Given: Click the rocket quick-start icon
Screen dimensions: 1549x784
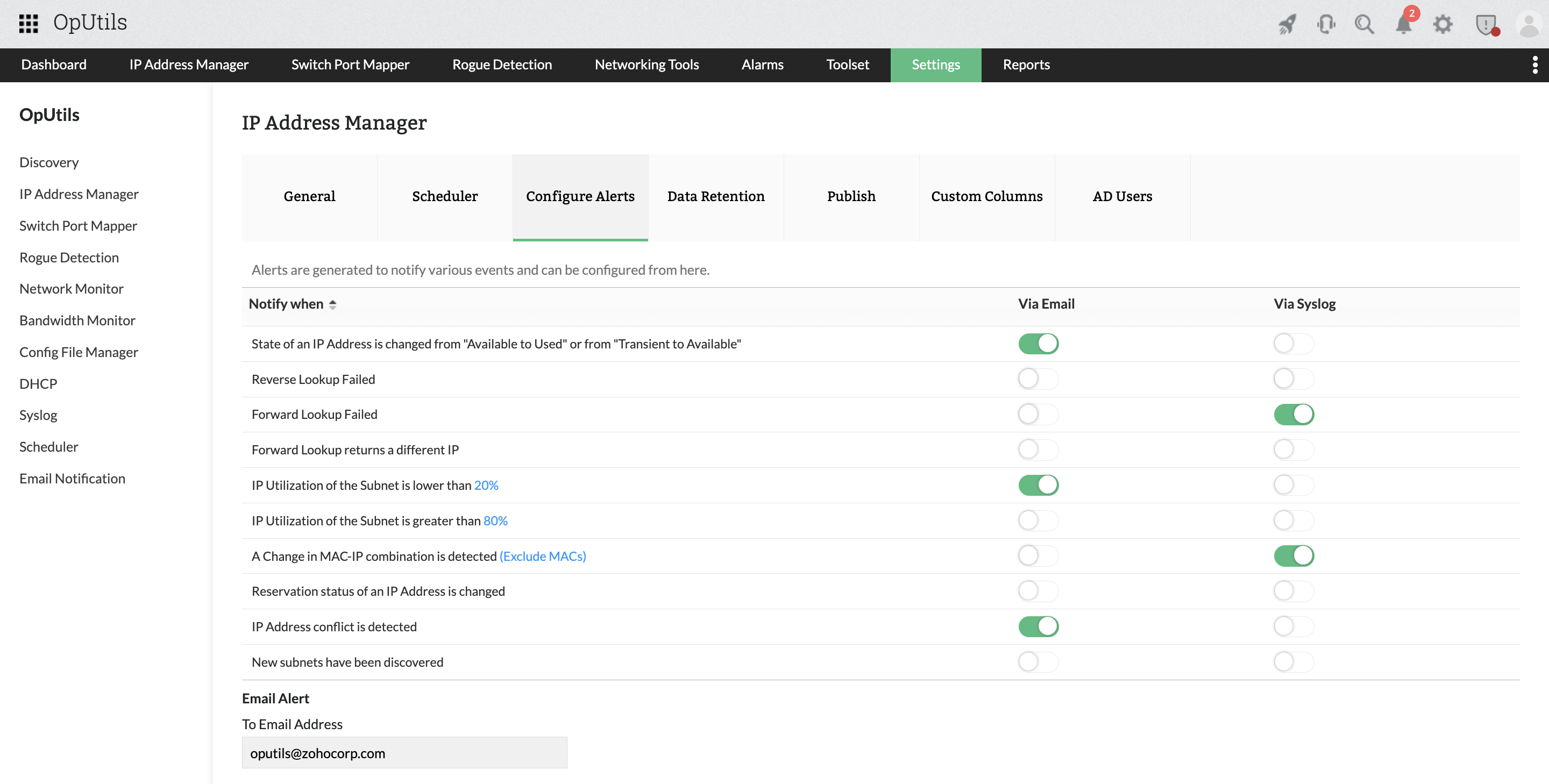Looking at the screenshot, I should click(1287, 24).
